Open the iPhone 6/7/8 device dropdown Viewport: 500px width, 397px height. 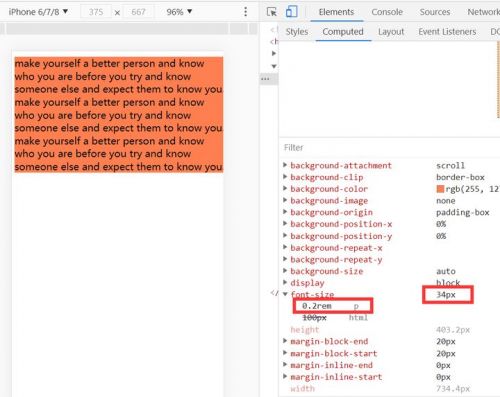click(x=38, y=12)
